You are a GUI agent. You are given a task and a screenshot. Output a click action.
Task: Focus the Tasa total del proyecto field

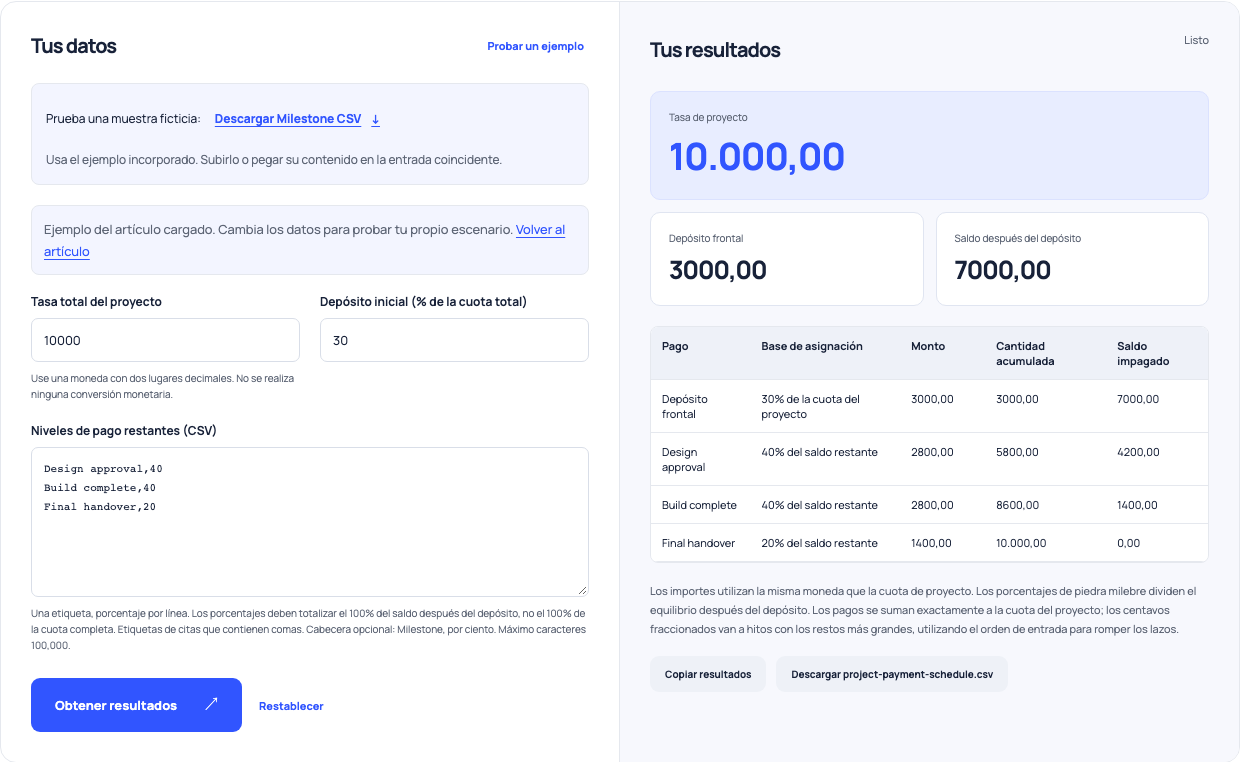[165, 340]
